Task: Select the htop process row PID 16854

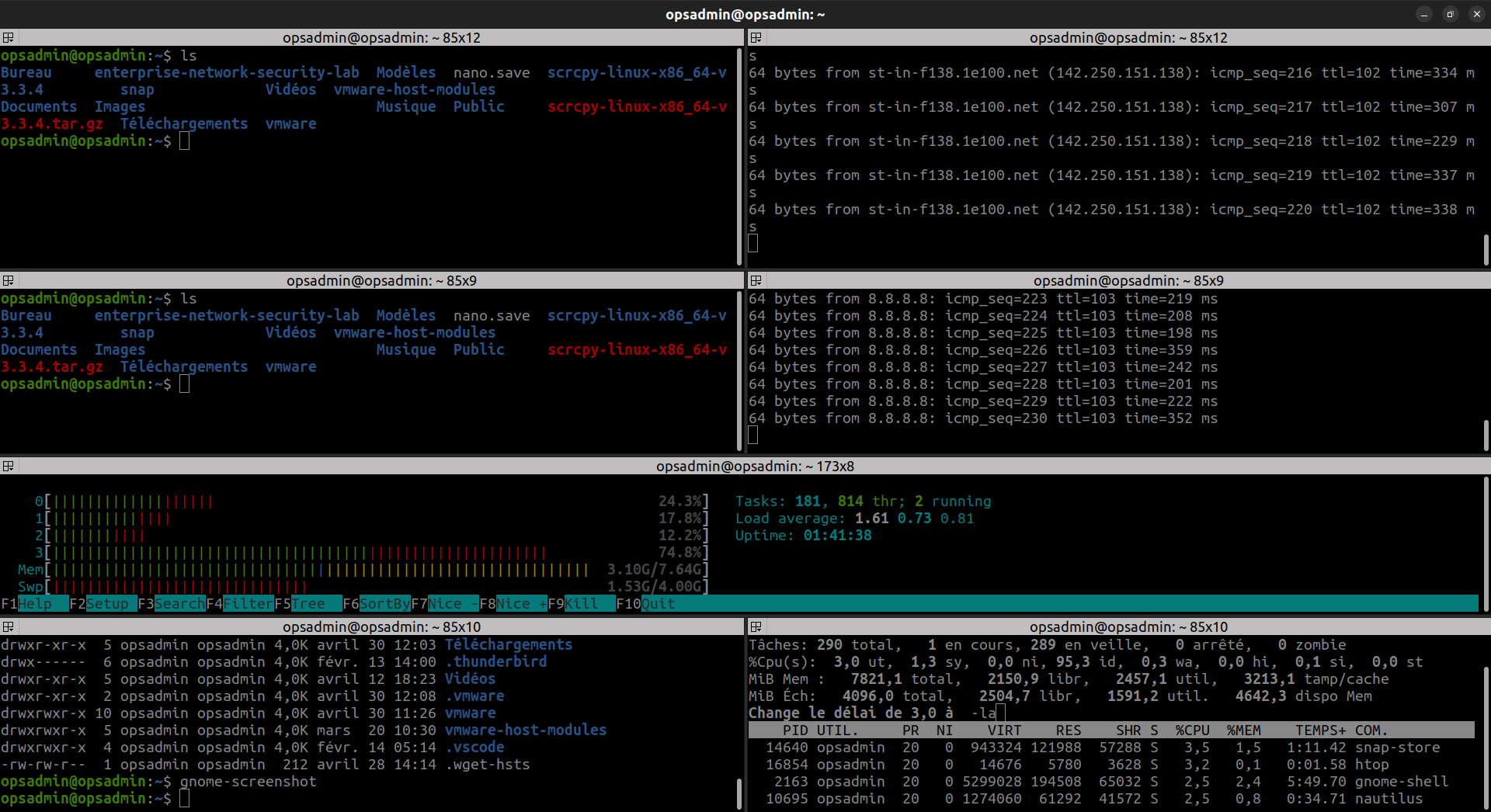Action: (x=1111, y=764)
